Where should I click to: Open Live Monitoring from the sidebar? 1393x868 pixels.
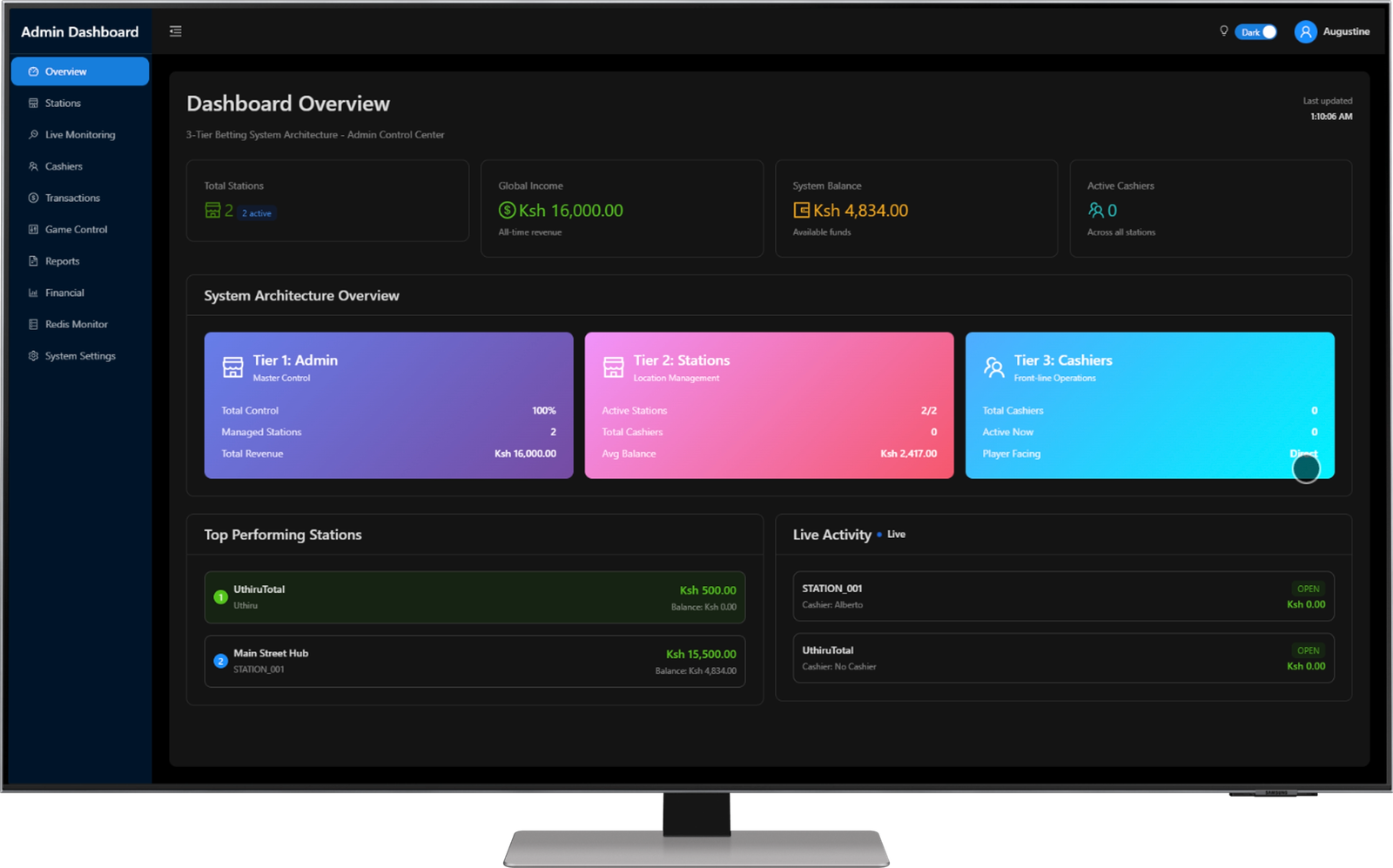pyautogui.click(x=33, y=134)
